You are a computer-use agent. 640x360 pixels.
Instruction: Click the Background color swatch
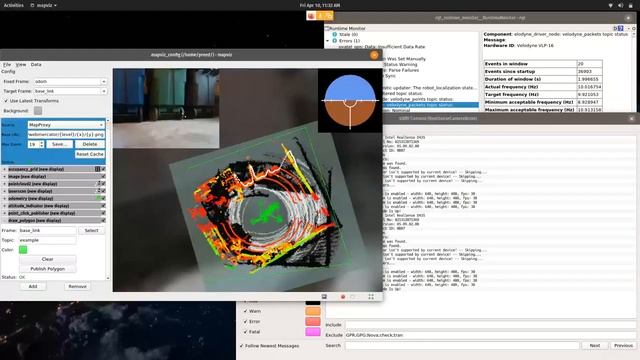38,111
